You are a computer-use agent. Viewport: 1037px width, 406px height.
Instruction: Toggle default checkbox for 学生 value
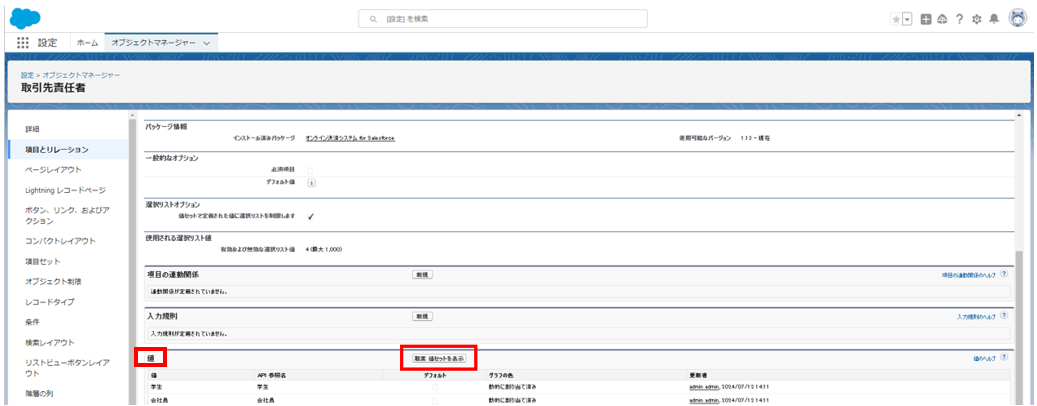(434, 386)
